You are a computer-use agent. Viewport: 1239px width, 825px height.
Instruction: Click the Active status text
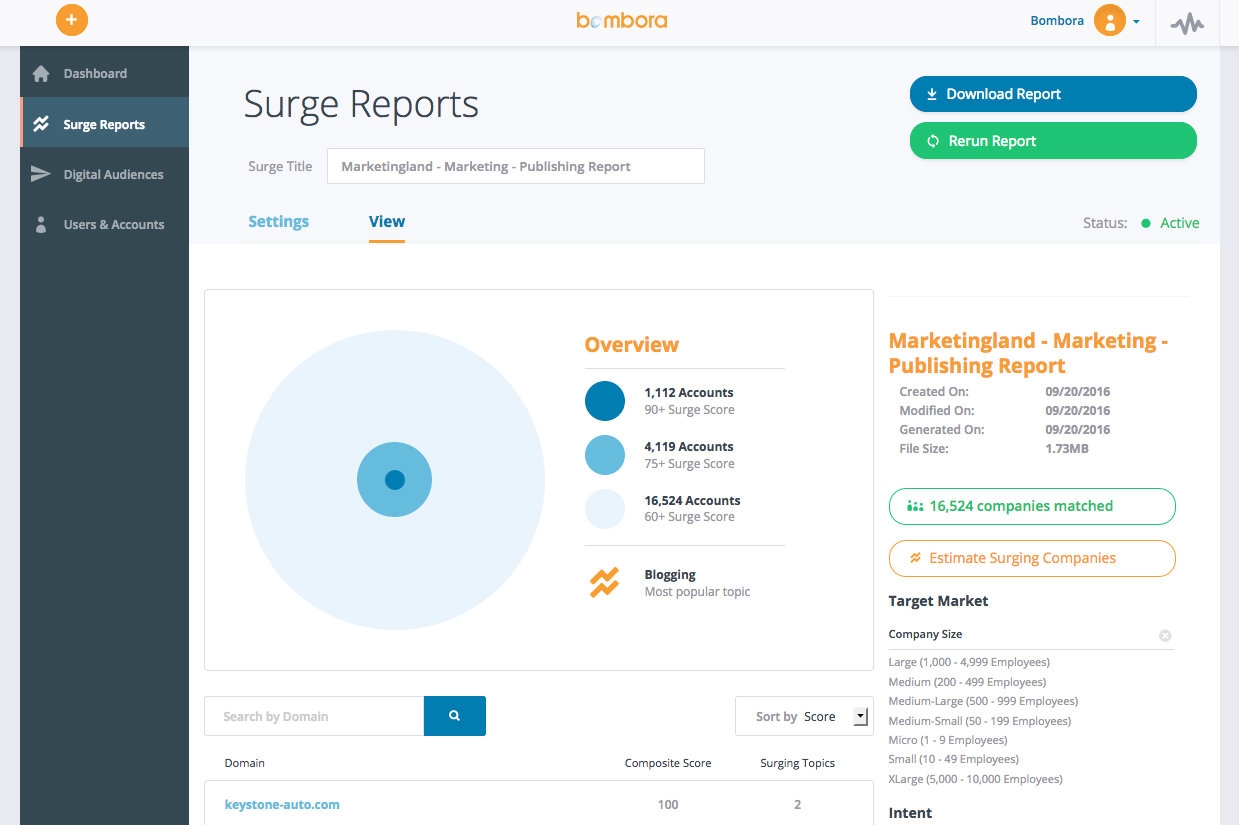coord(1179,223)
